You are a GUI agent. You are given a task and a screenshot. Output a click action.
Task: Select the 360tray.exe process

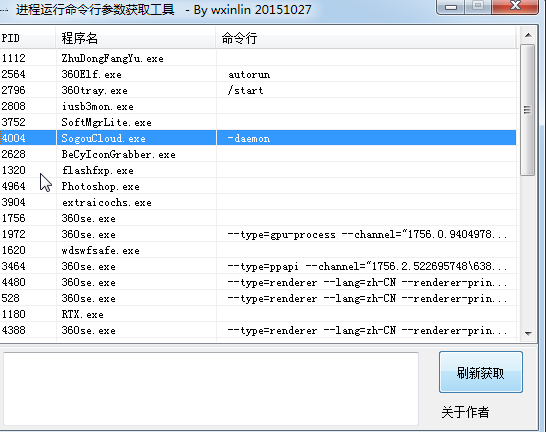258,90
